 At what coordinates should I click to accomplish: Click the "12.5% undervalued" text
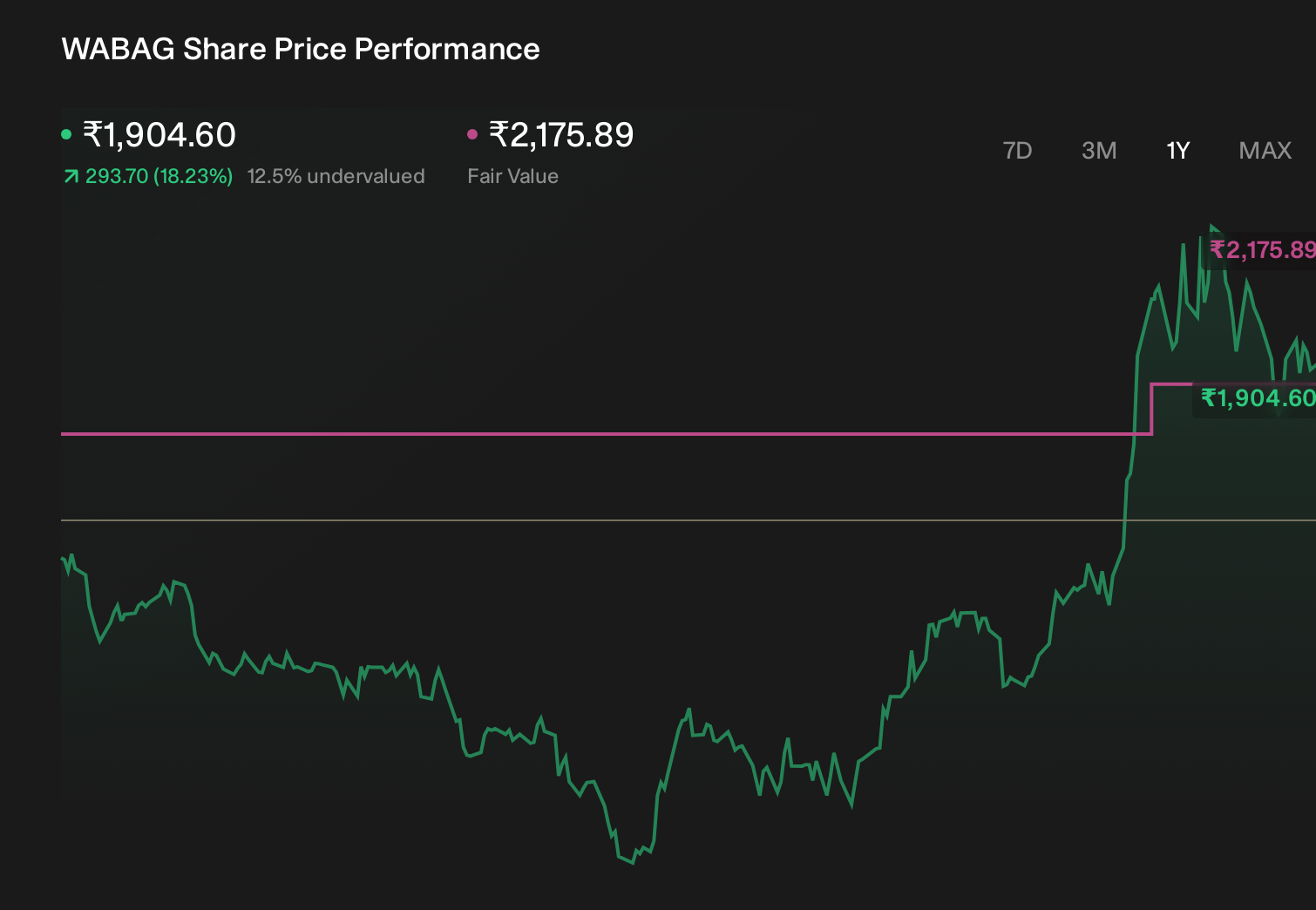point(336,176)
